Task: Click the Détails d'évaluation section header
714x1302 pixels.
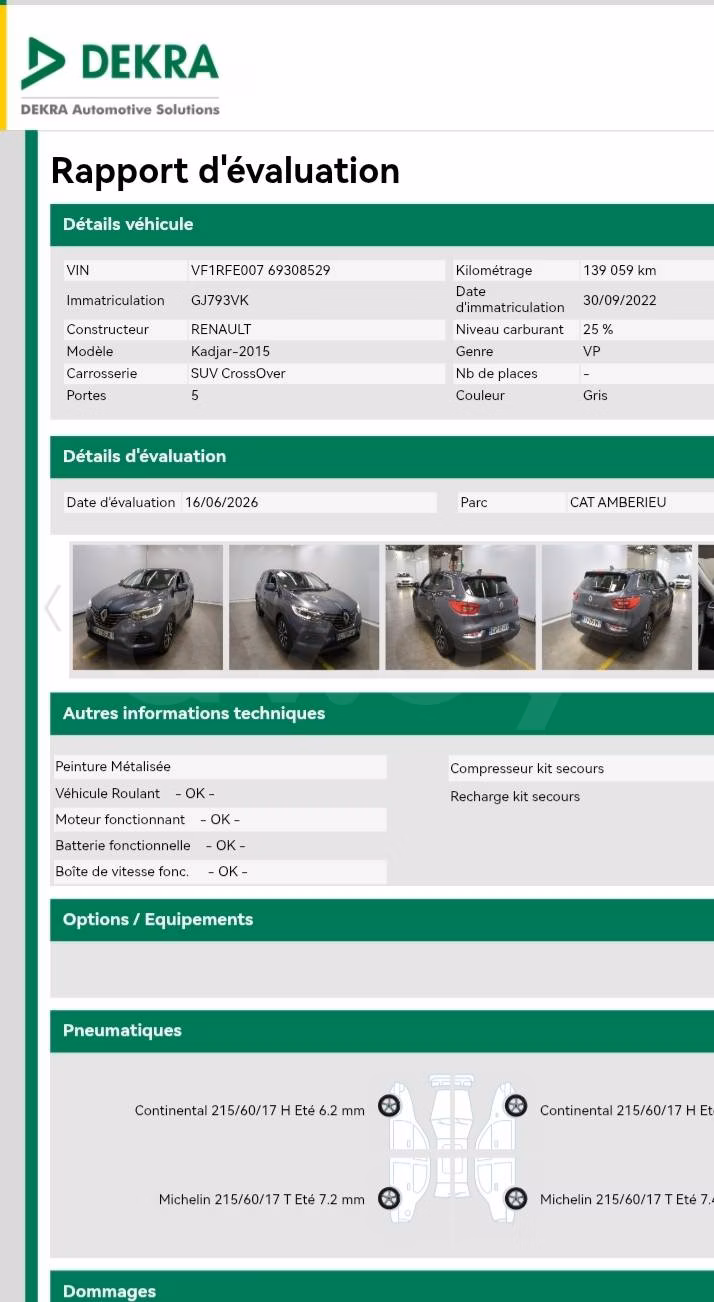Action: 382,456
